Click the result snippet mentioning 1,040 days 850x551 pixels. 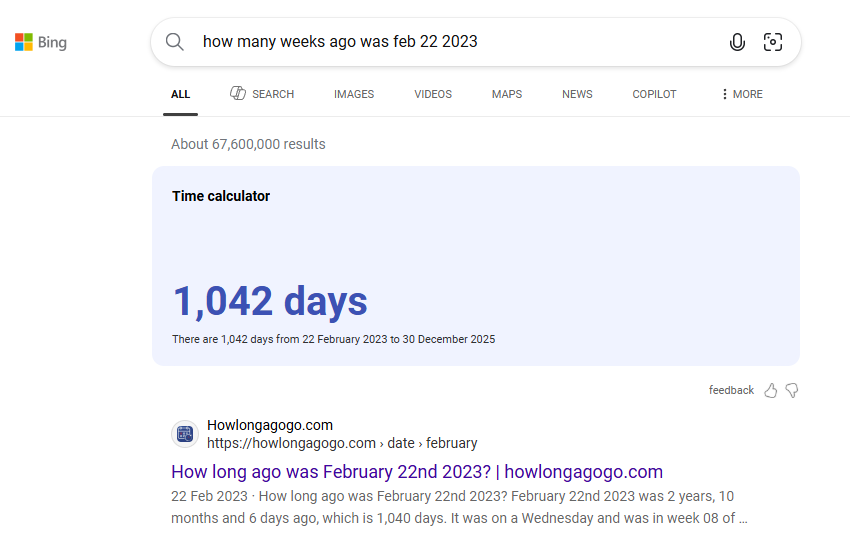[x=459, y=507]
